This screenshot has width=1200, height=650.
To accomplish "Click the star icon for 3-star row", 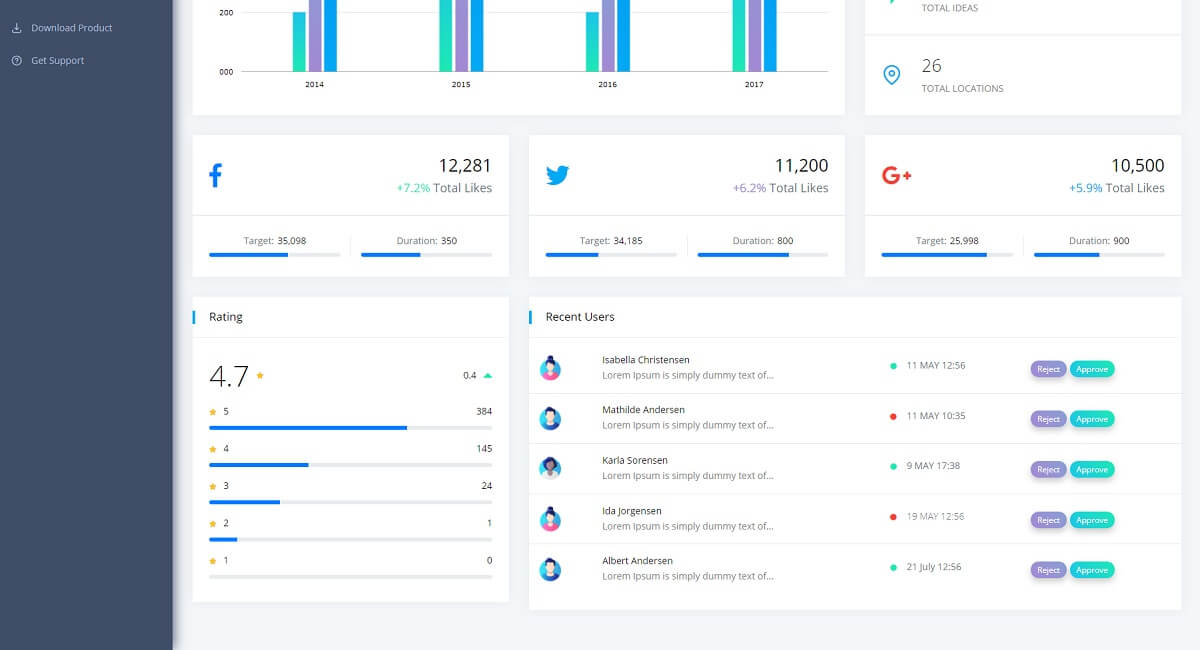I will [213, 486].
